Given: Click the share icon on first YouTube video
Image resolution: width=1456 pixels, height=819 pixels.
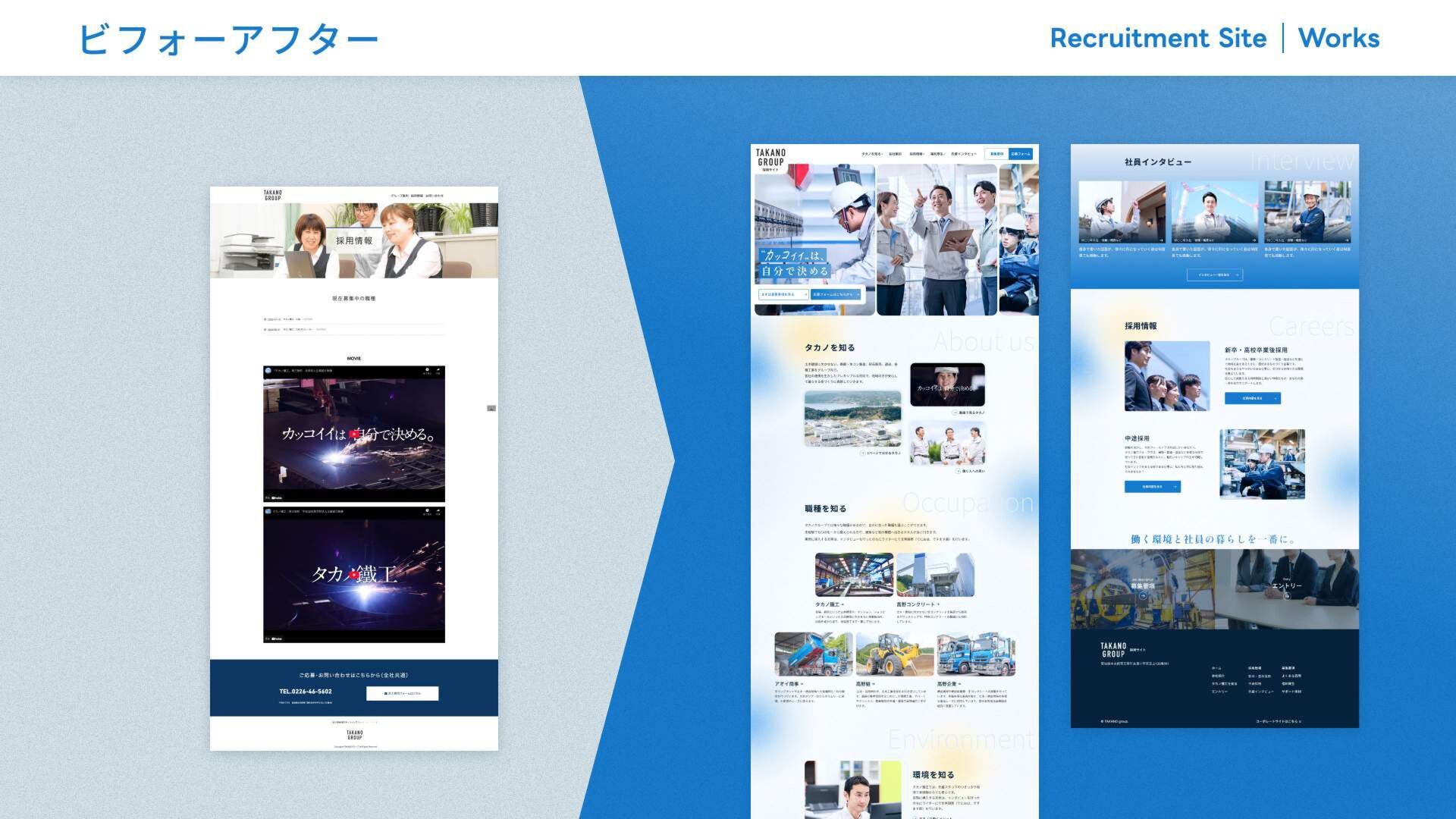Looking at the screenshot, I should [438, 371].
